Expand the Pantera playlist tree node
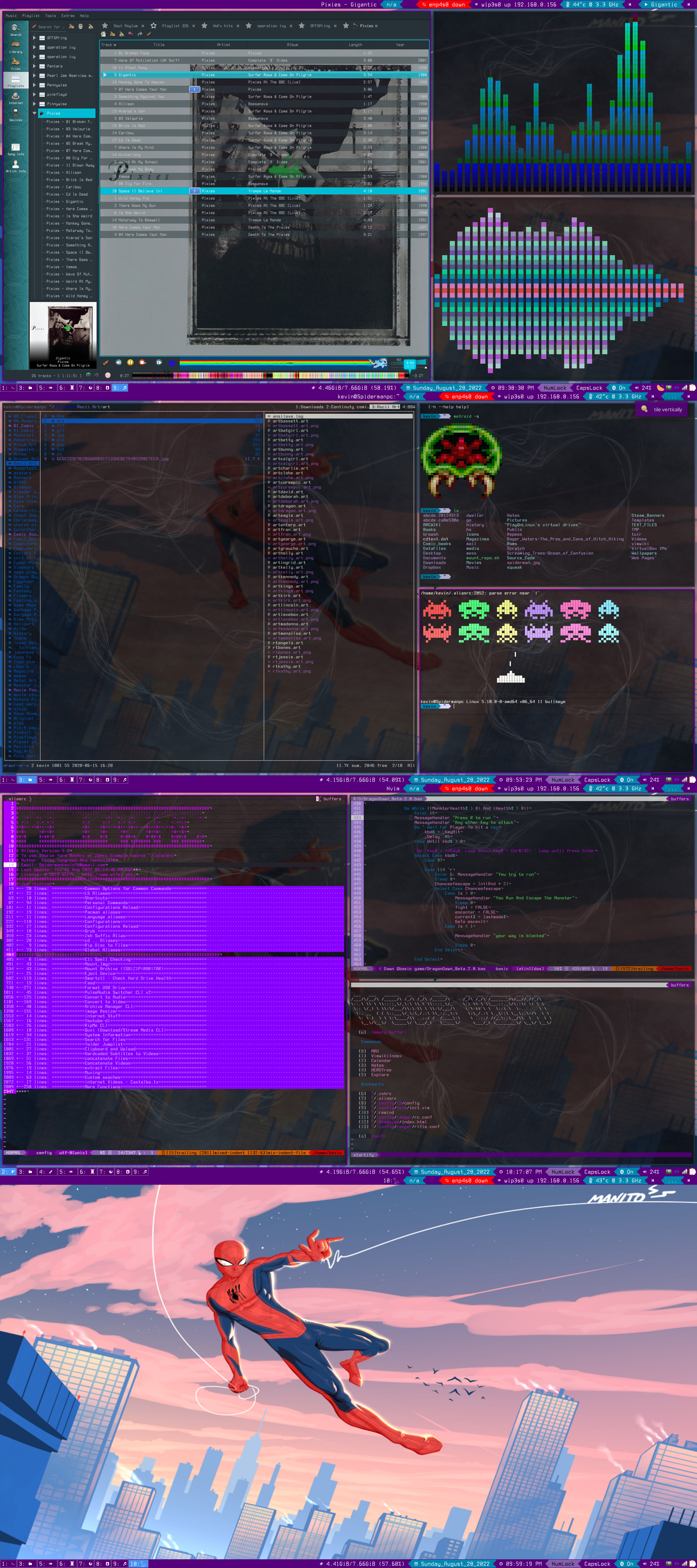Screen dimensions: 697x1568 (34, 66)
